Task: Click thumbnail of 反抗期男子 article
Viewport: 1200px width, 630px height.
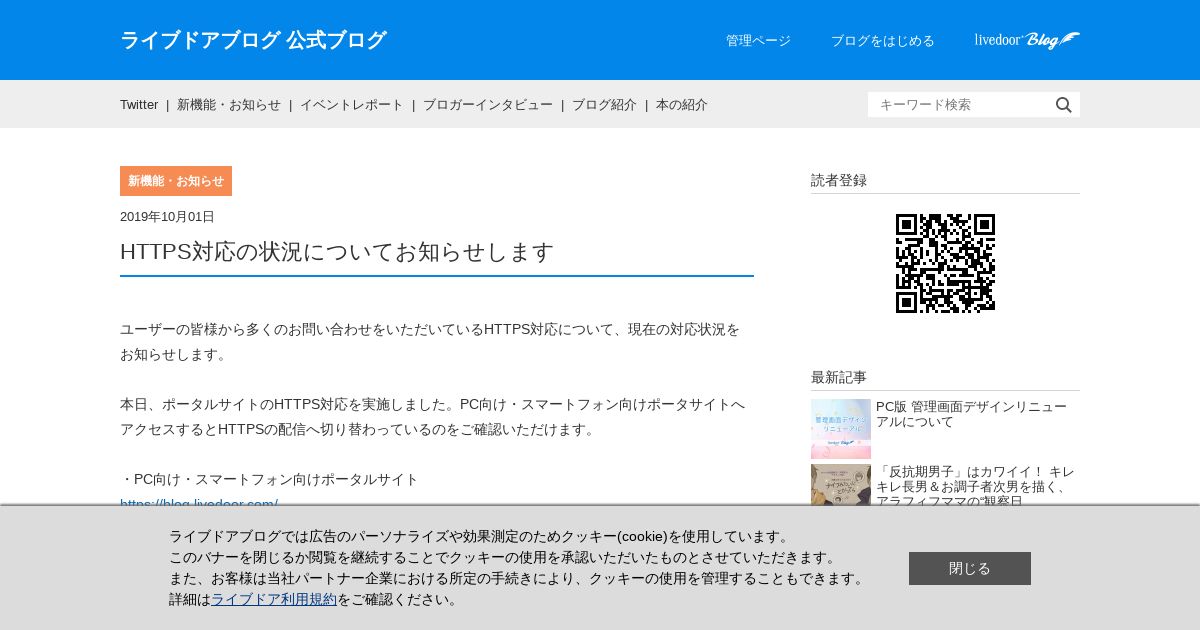Action: click(841, 485)
